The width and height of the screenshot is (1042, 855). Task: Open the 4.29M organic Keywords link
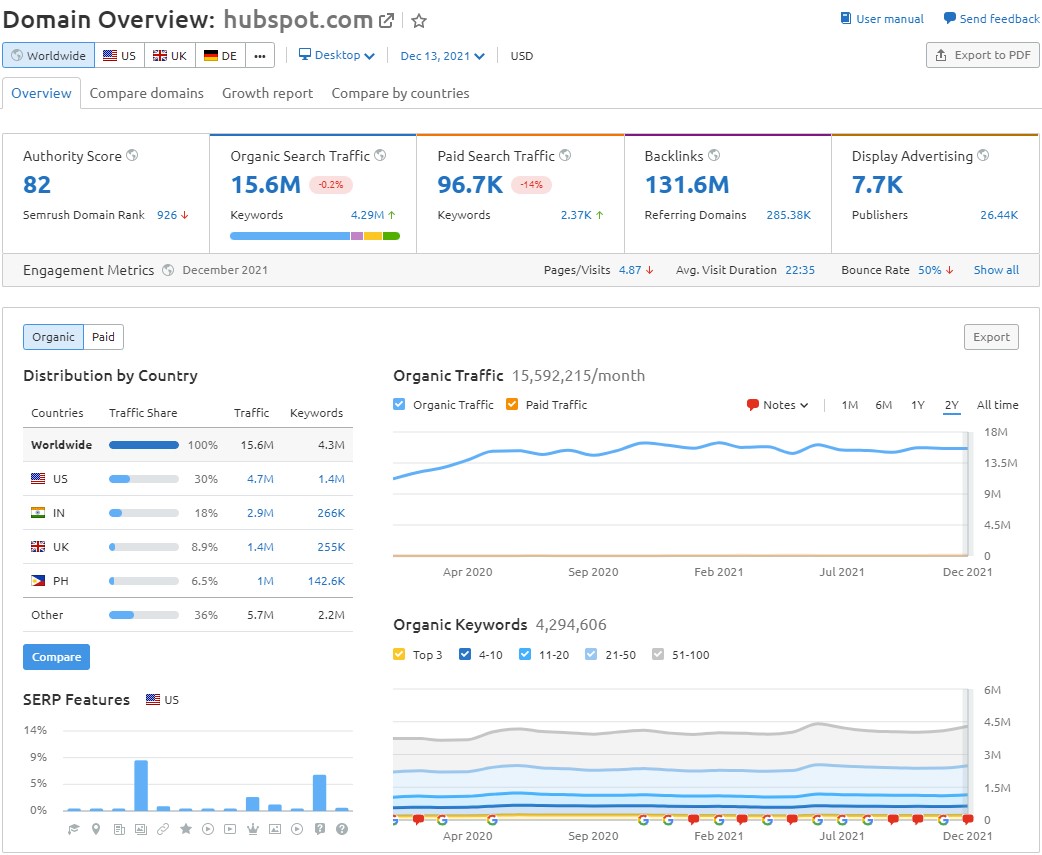[x=367, y=215]
